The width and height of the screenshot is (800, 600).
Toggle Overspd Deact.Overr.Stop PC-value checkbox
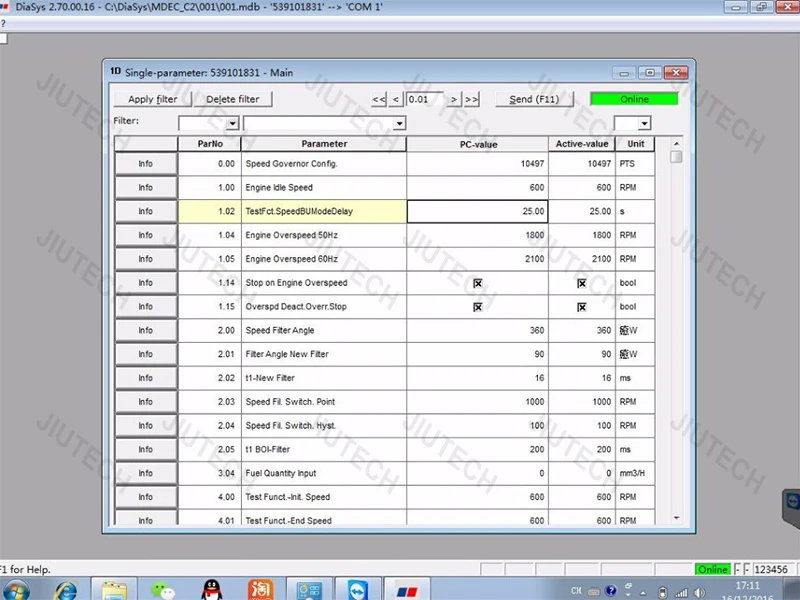point(478,307)
